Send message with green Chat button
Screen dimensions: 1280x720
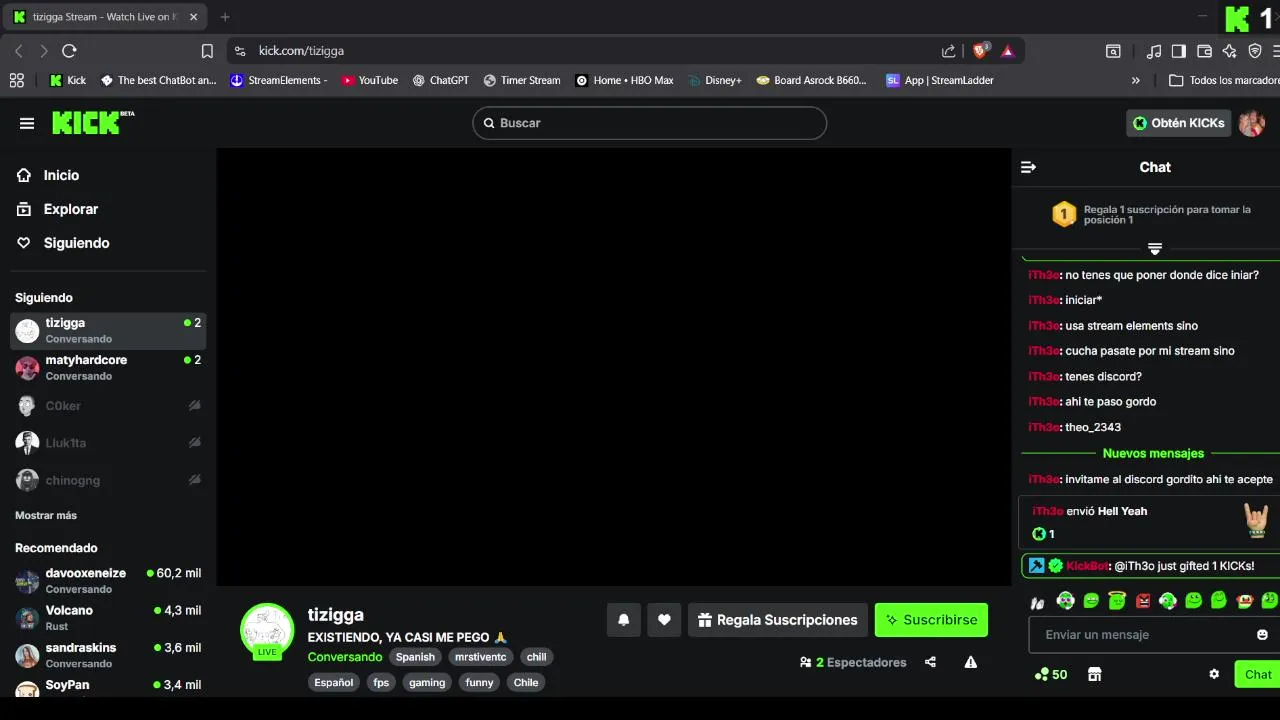click(1257, 674)
